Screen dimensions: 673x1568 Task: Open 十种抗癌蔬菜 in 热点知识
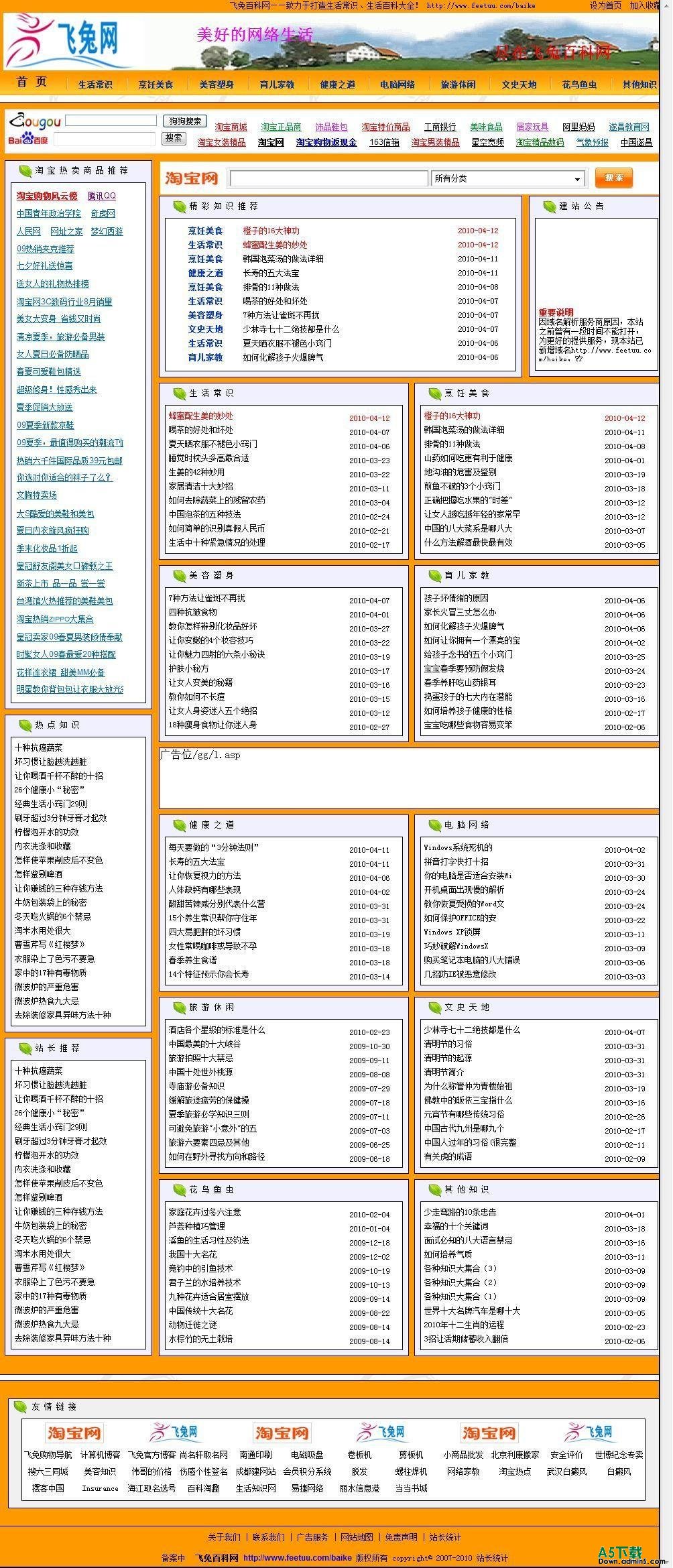tap(39, 747)
